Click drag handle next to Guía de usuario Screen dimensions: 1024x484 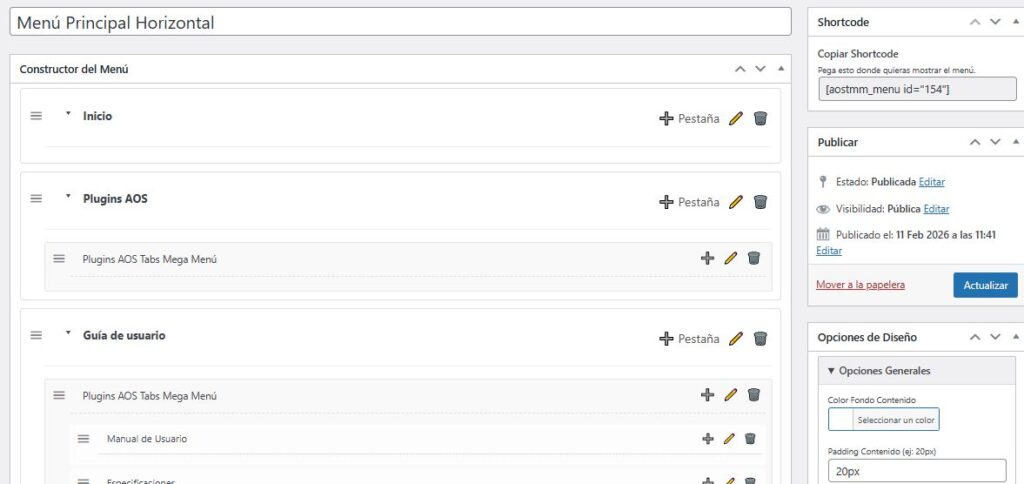[36, 335]
